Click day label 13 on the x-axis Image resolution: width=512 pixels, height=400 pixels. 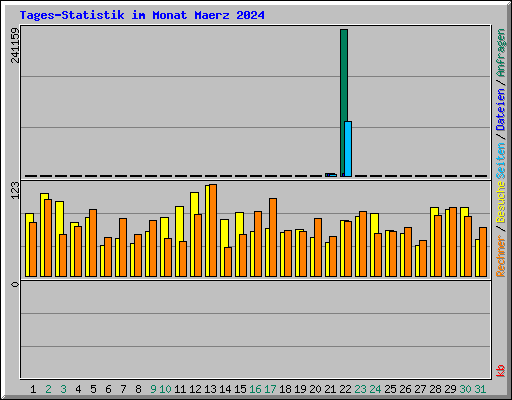[210, 389]
